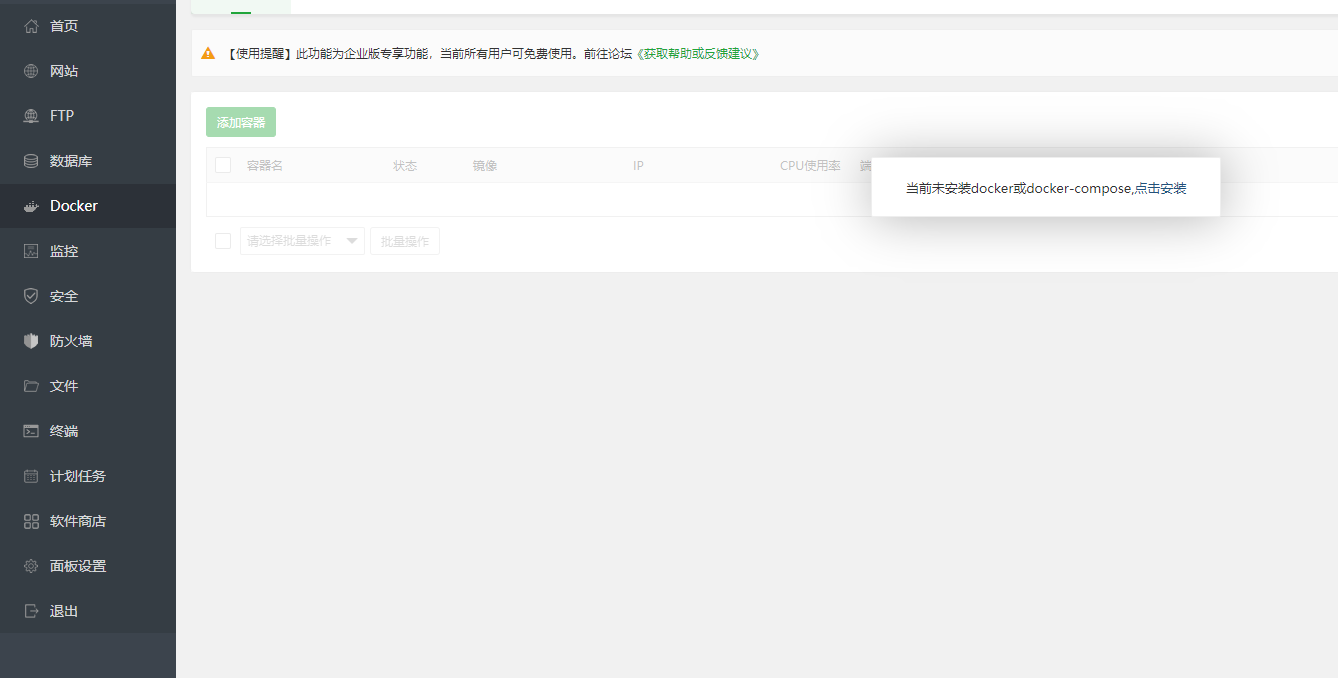Click the IP column header
1338x678 pixels.
point(638,166)
